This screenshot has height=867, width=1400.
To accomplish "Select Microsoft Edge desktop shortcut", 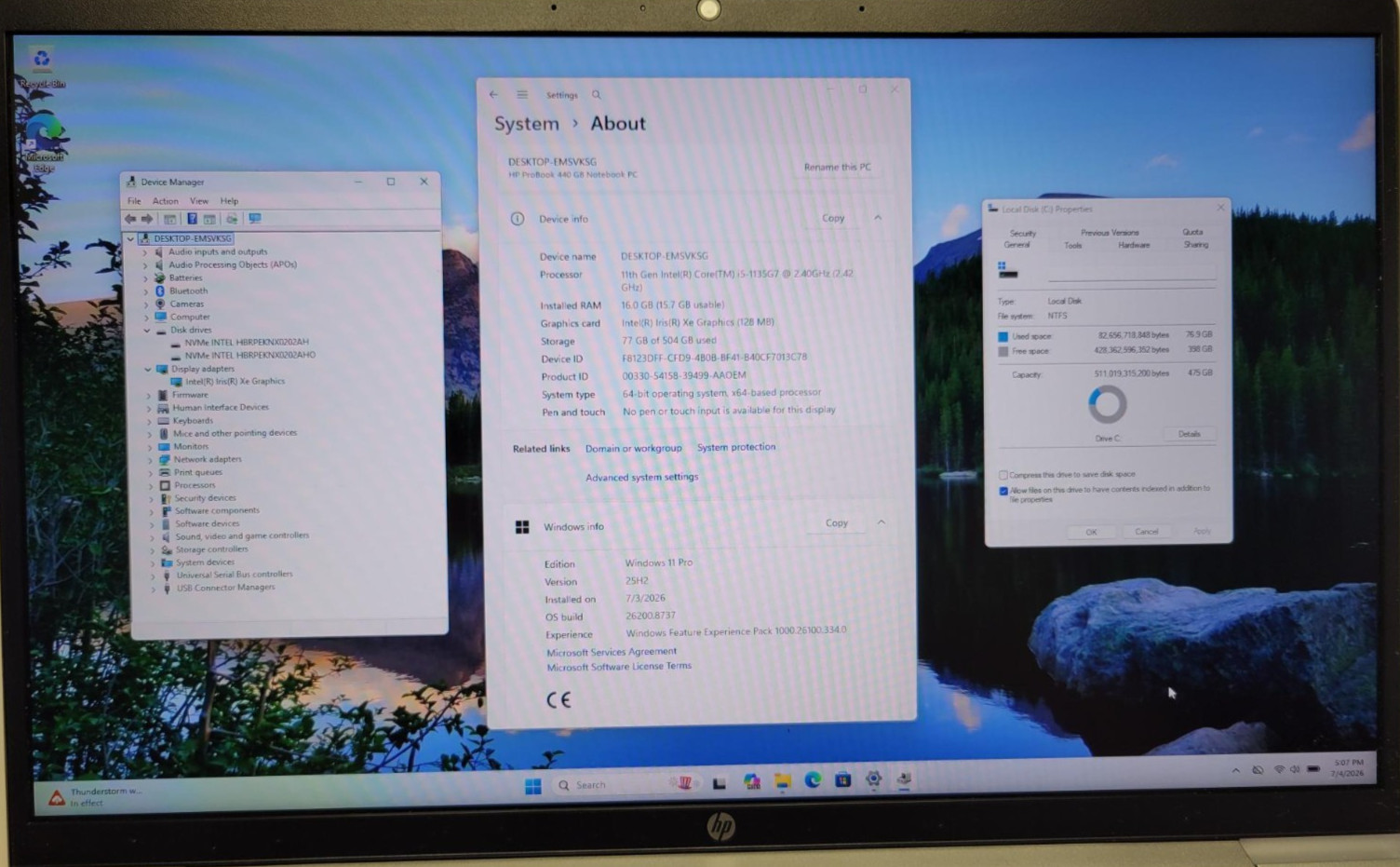I will (43, 142).
